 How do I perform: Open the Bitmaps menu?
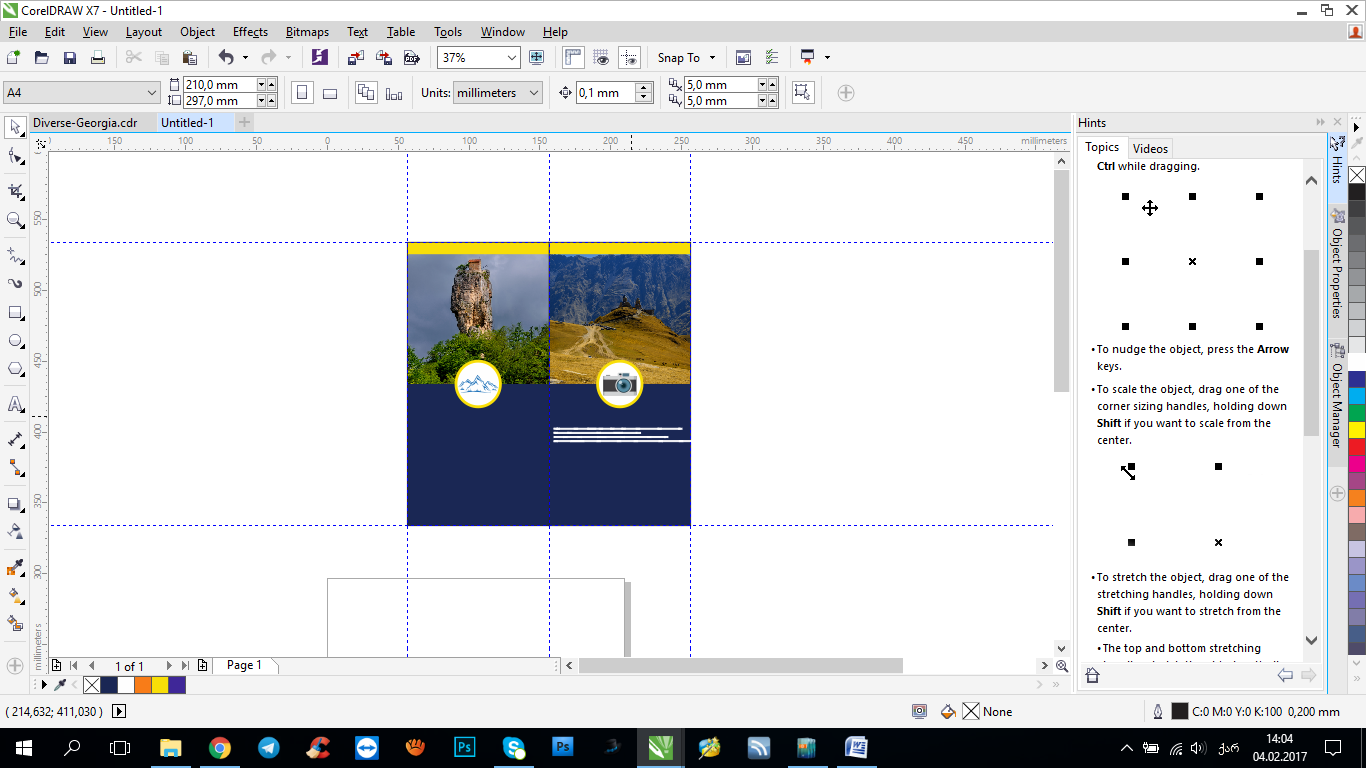coord(307,32)
